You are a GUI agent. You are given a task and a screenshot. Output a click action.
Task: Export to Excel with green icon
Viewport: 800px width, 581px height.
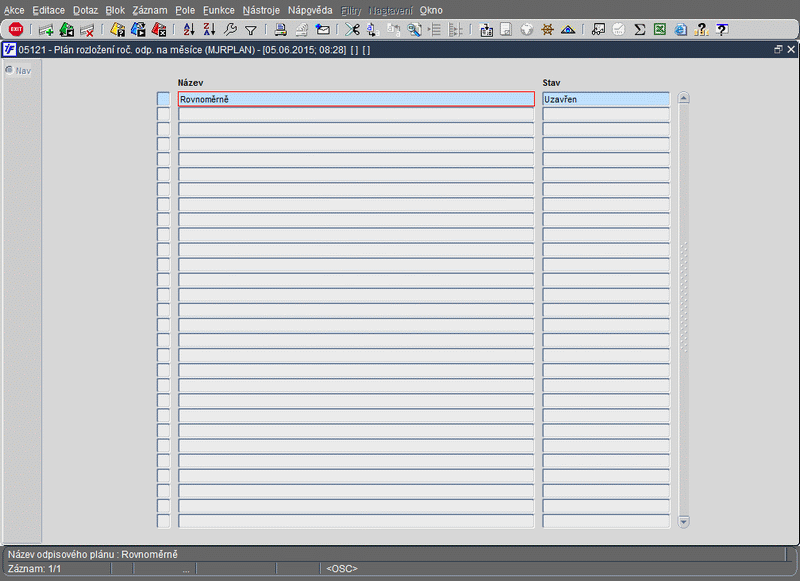point(660,30)
